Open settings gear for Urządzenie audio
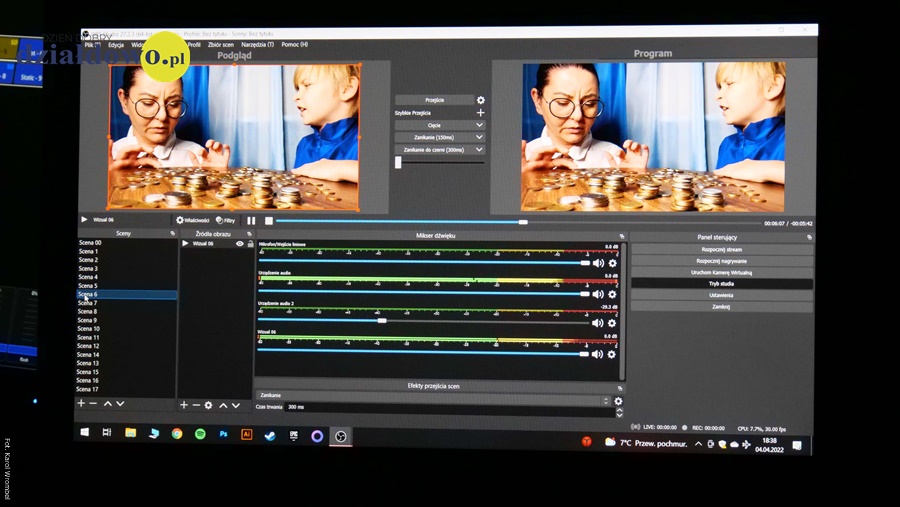The image size is (900, 507). point(612,294)
